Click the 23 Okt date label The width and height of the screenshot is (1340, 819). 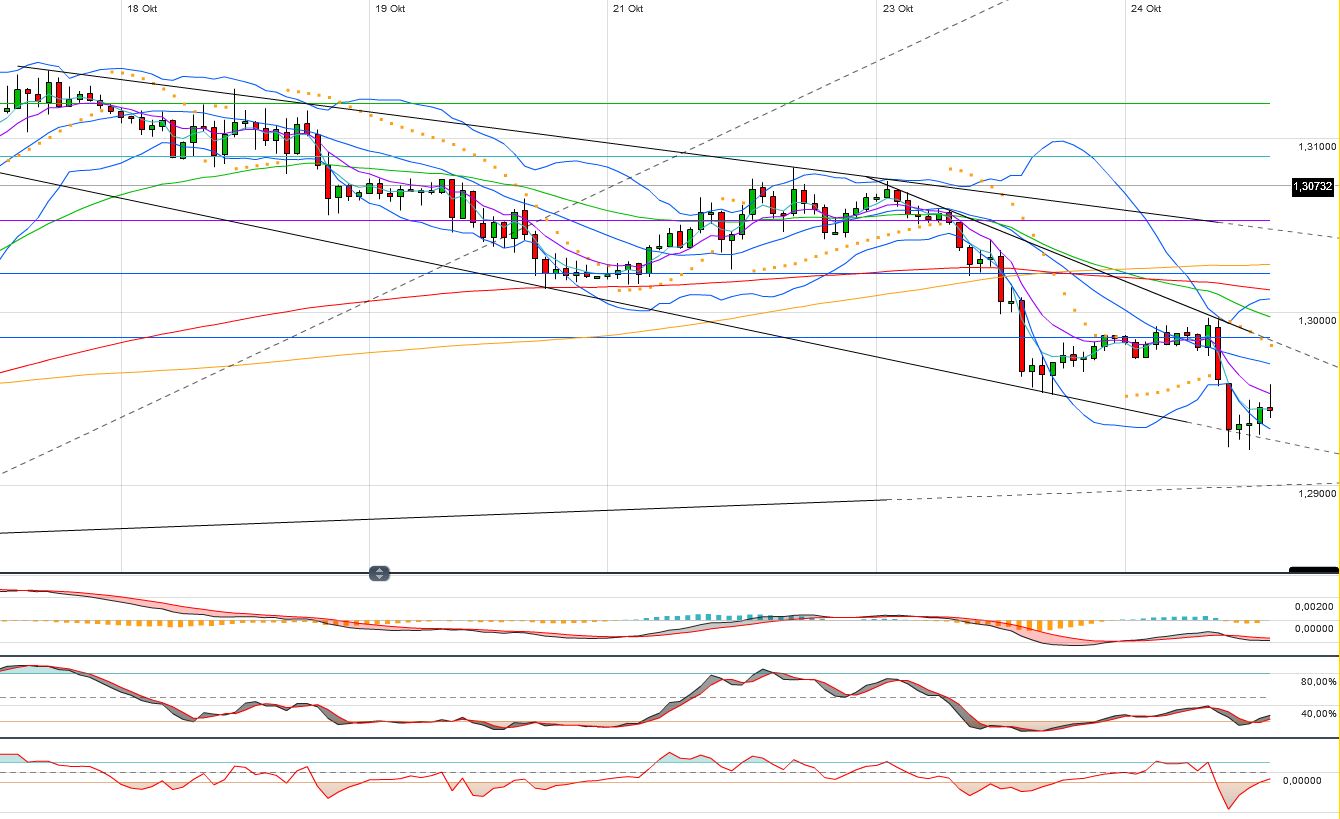(898, 8)
